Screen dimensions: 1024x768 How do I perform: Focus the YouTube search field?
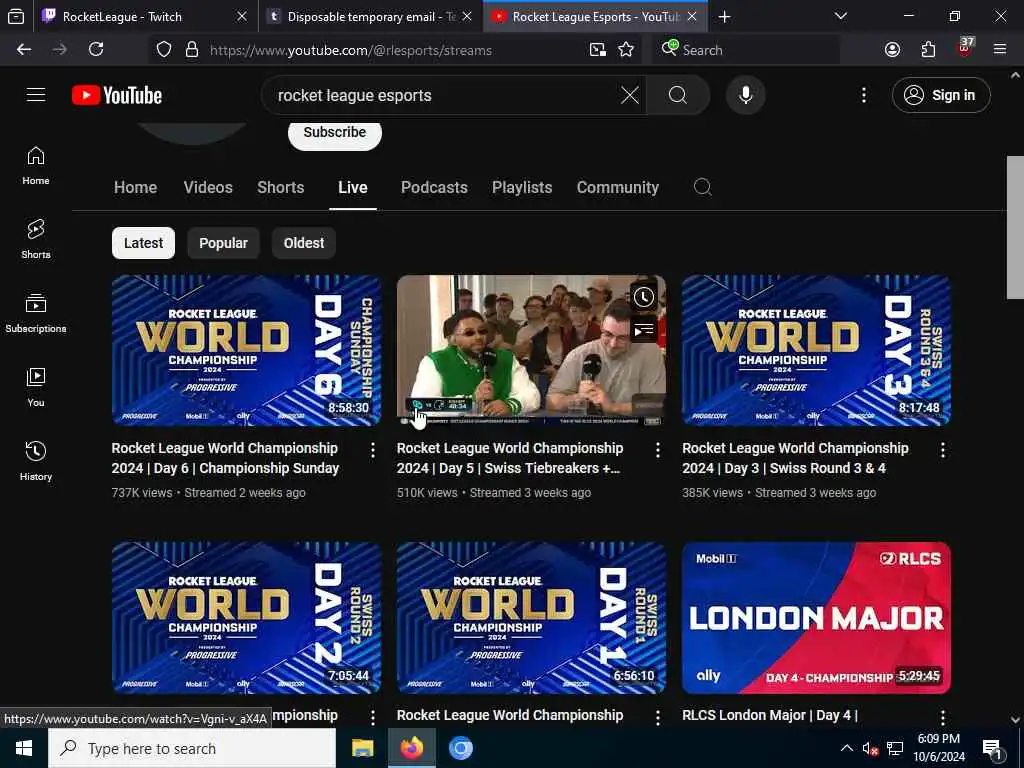[x=444, y=95]
